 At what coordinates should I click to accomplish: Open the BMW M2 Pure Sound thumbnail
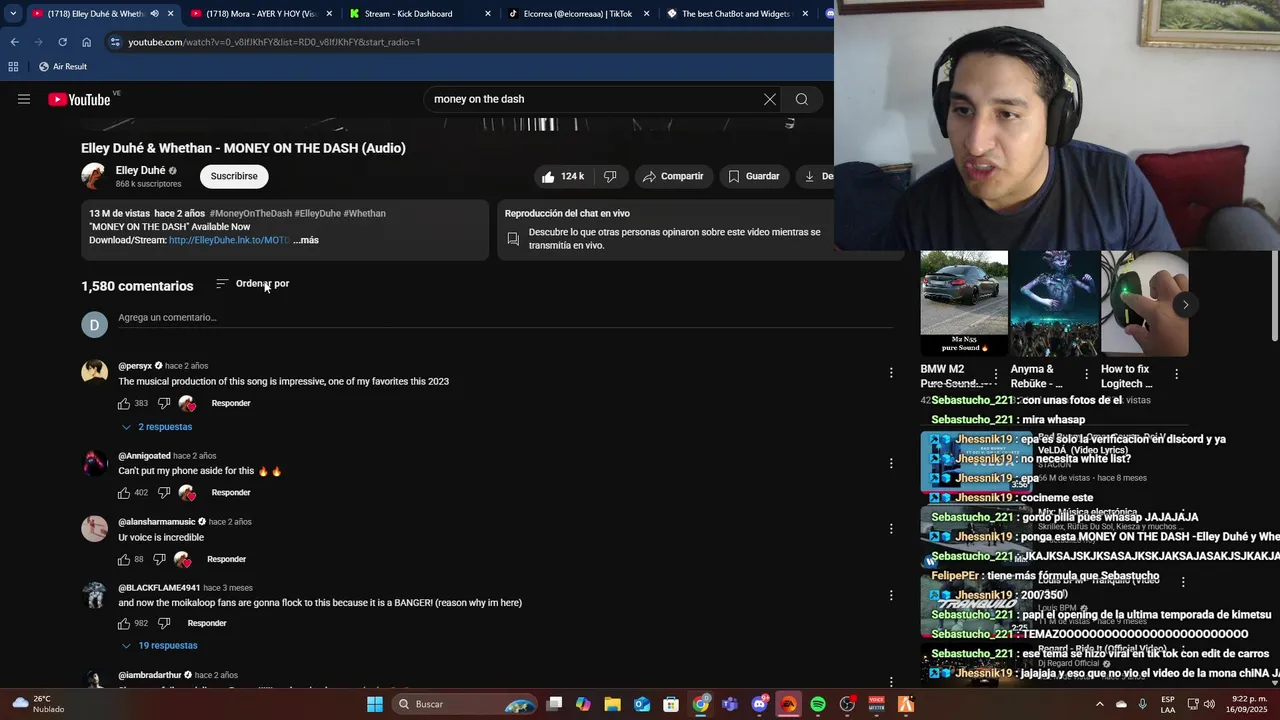pos(964,304)
